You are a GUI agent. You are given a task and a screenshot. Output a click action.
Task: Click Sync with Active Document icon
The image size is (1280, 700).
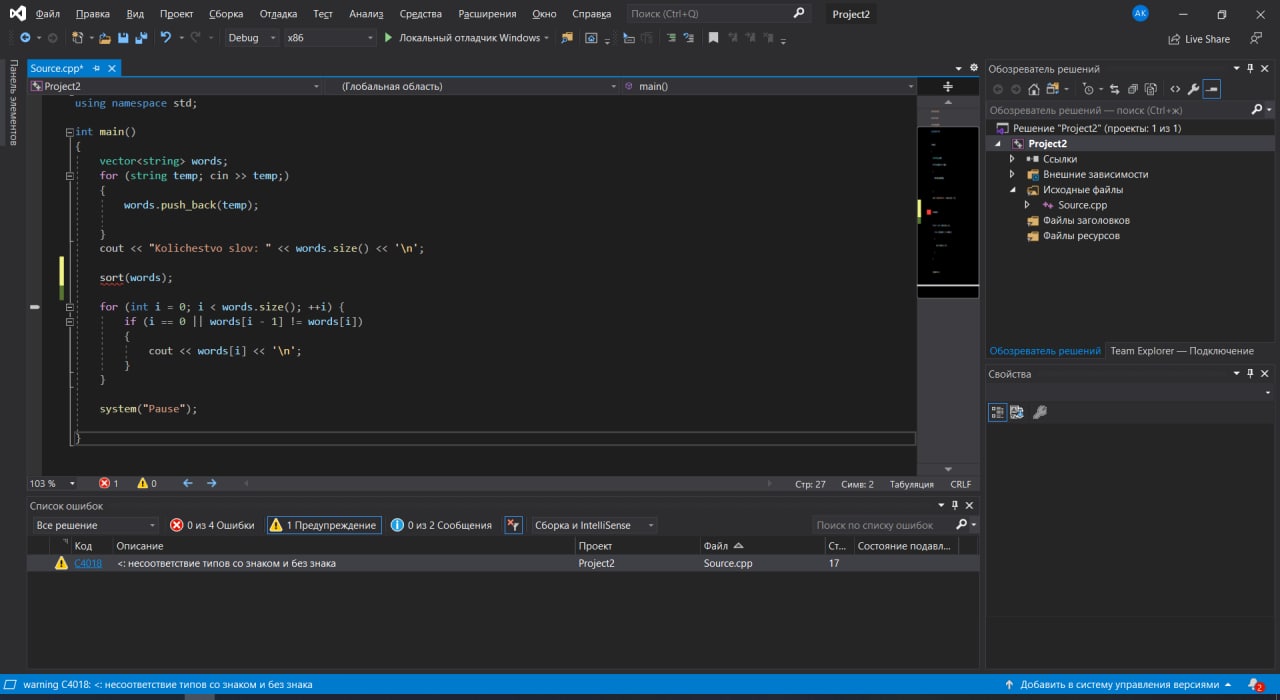coord(1114,89)
